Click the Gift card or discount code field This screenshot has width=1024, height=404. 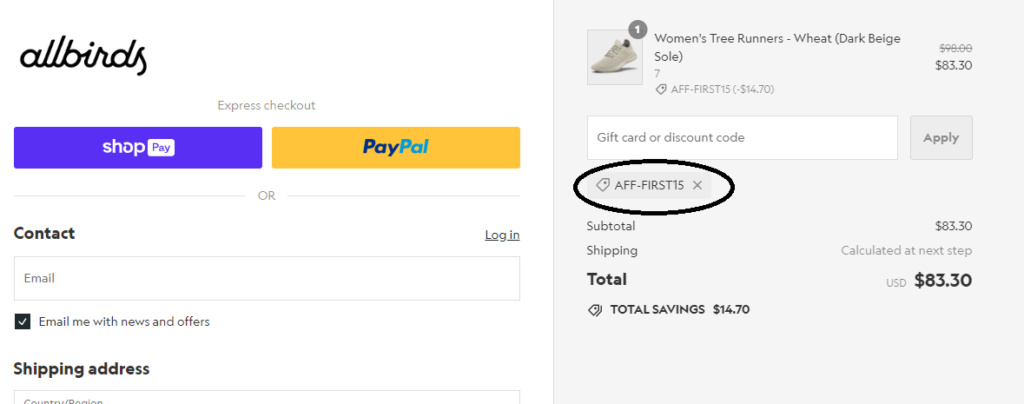tap(742, 138)
